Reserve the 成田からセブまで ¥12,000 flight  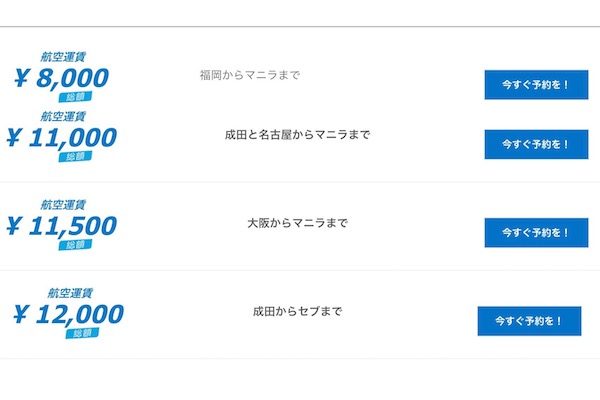pos(529,321)
